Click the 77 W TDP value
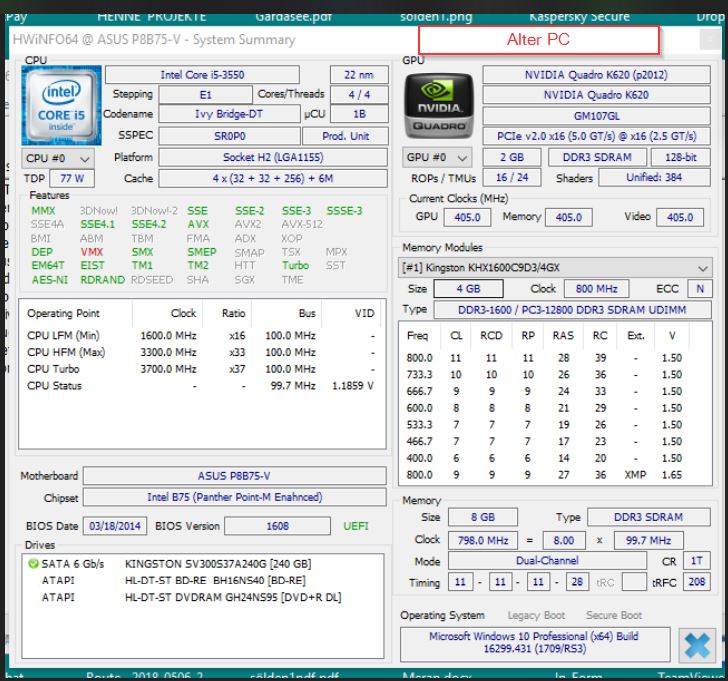Screen dimensions: 728x681 pyautogui.click(x=72, y=178)
